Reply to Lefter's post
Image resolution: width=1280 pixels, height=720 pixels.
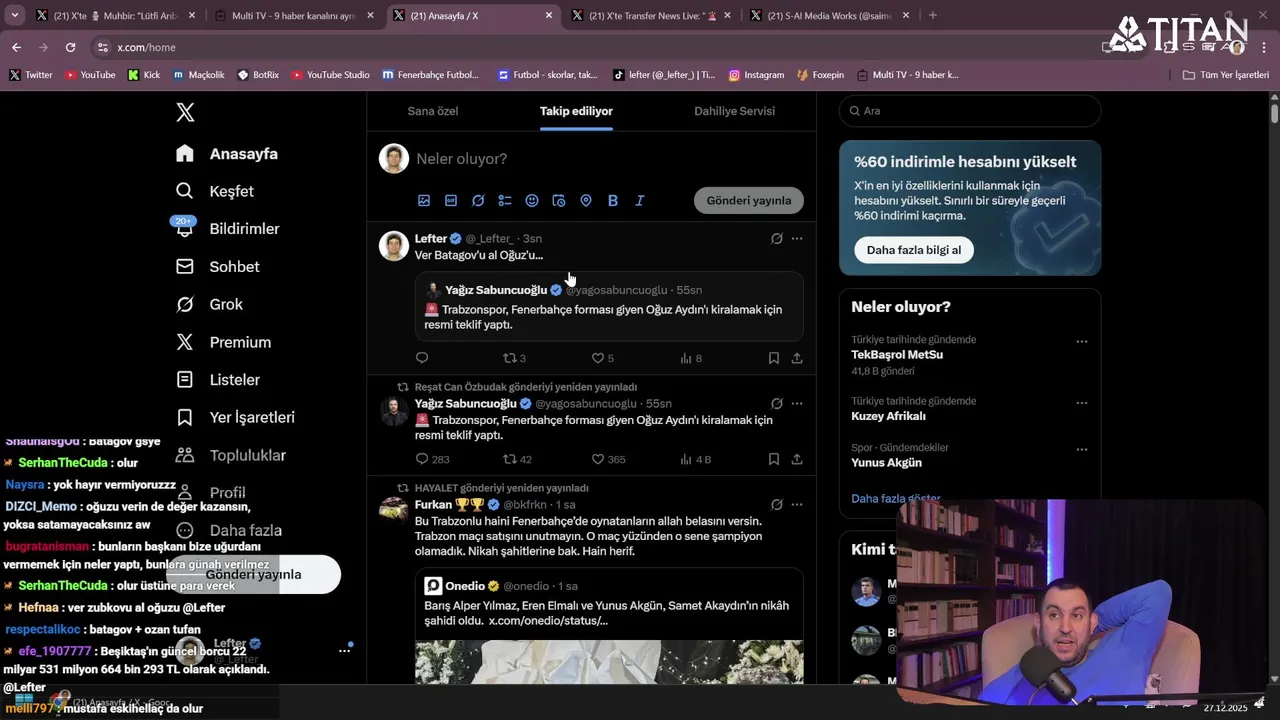coord(422,358)
